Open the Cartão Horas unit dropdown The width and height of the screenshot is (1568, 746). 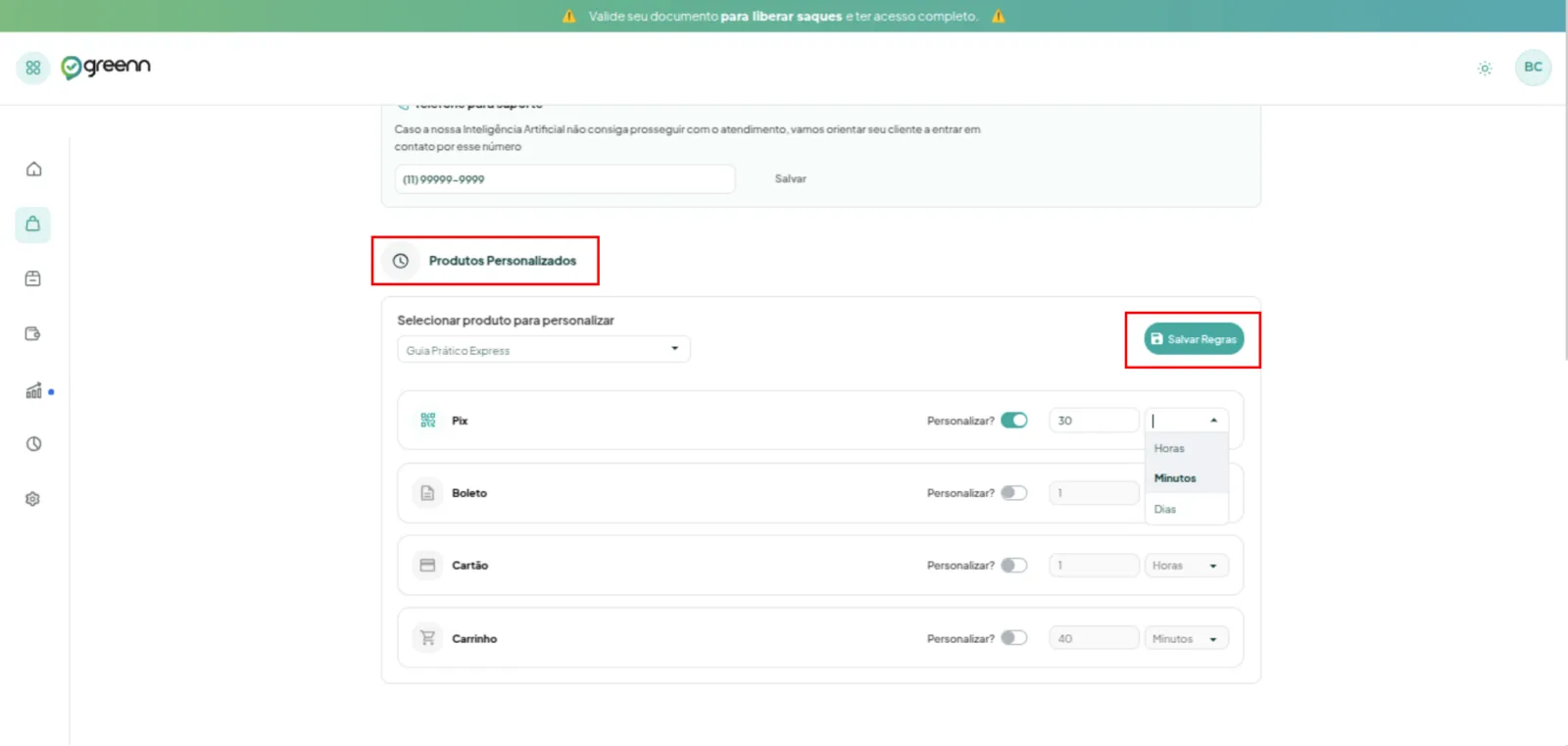click(x=1187, y=566)
